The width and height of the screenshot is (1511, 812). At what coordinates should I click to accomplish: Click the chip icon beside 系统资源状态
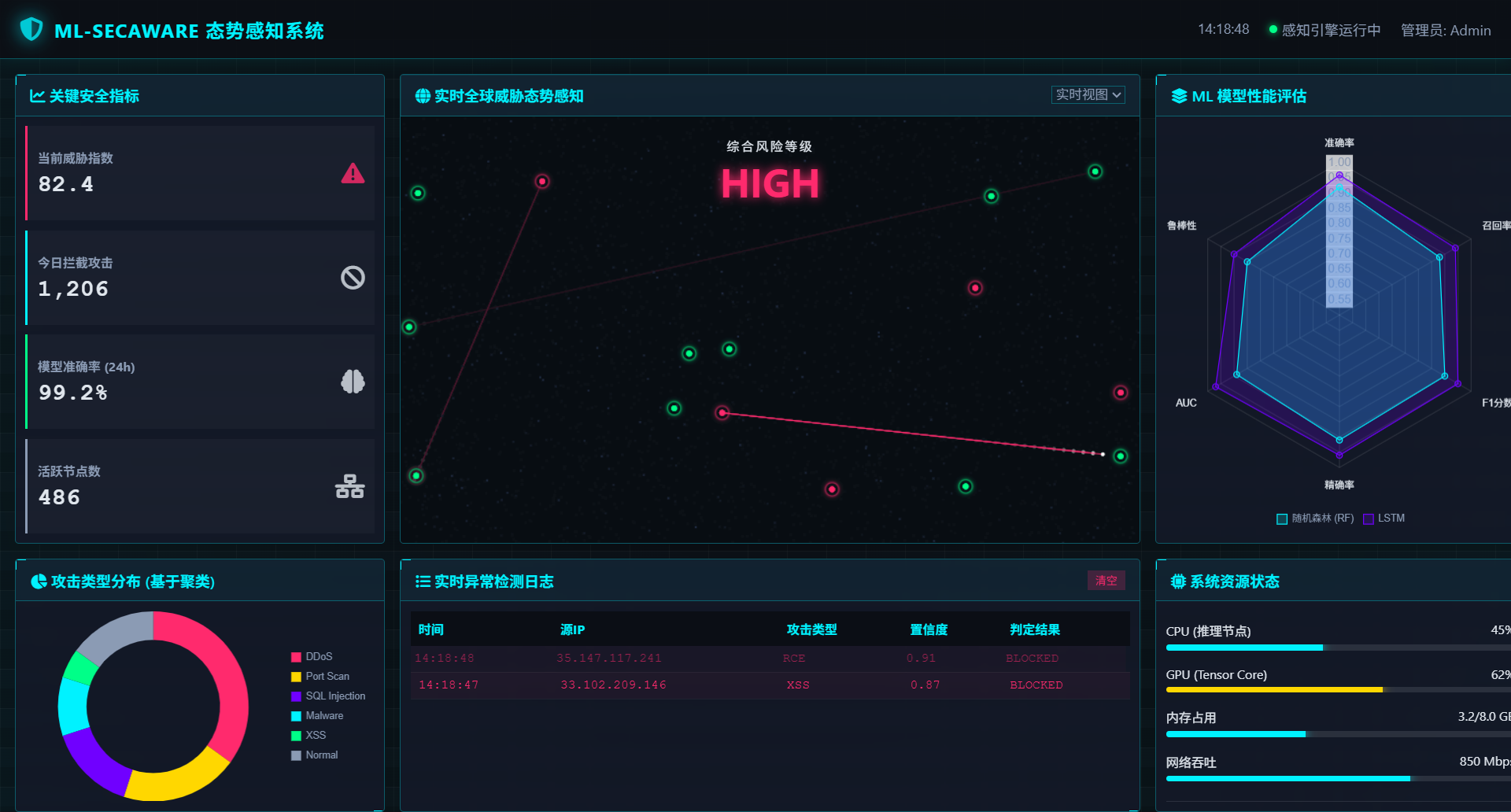1177,581
